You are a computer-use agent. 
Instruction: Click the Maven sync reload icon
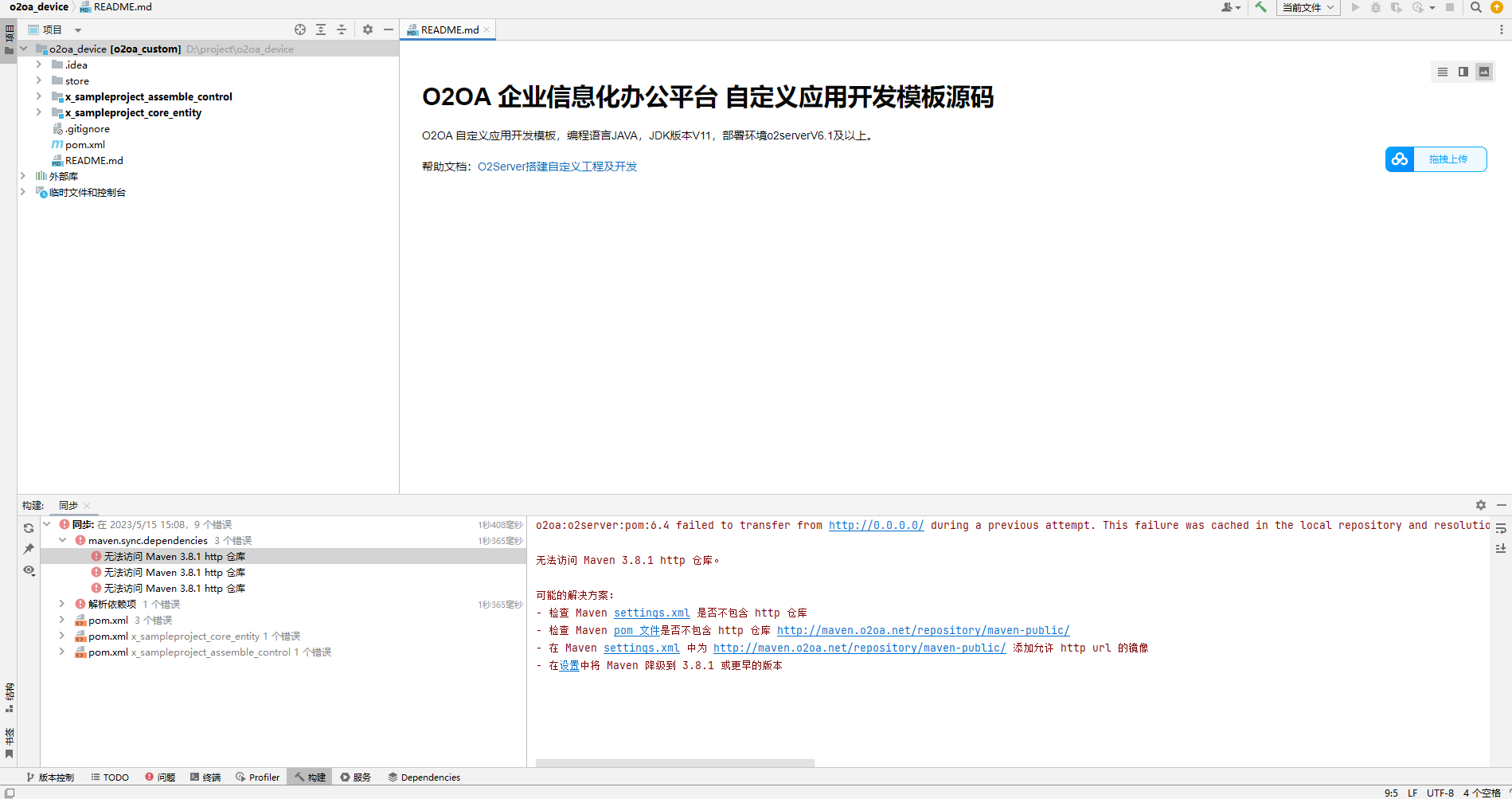pos(29,528)
